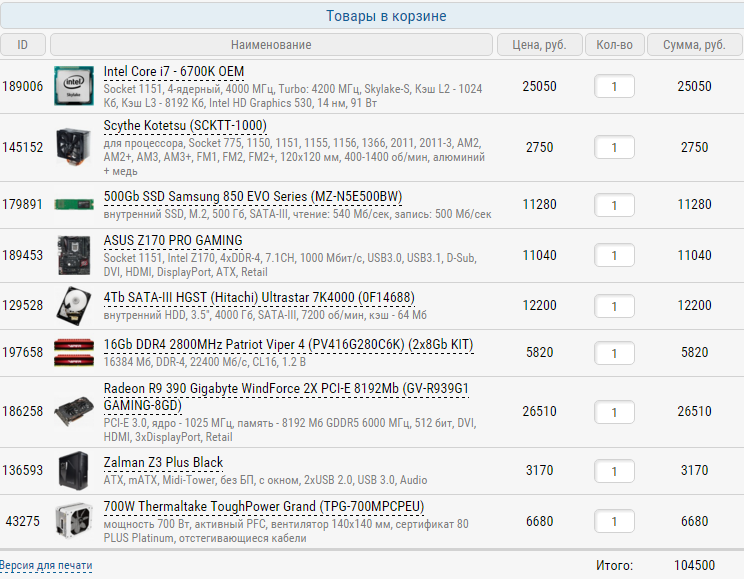Viewport: 744px width, 579px height.
Task: Open the Scythe Kotetsu (SCKTT-1000) link
Action: [x=185, y=126]
